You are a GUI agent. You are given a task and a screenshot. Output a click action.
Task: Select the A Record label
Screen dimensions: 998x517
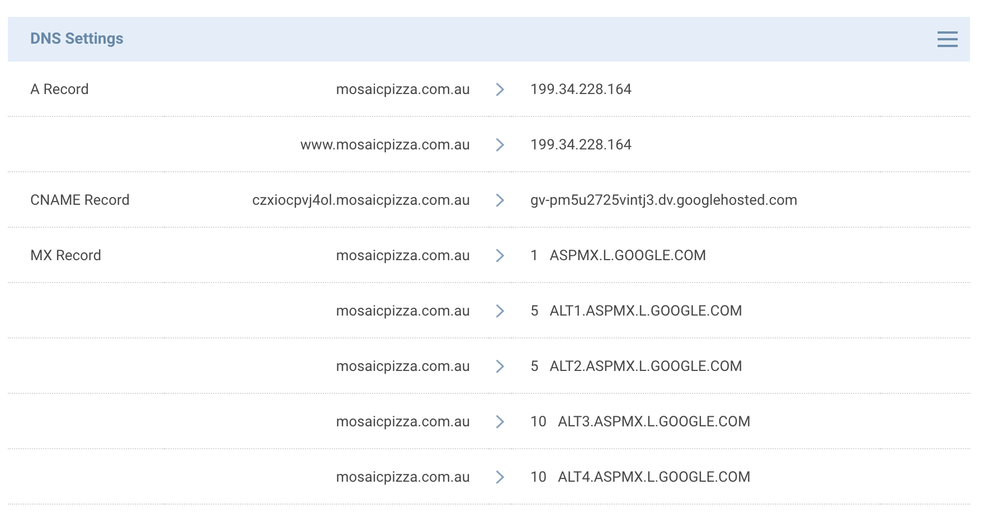[59, 90]
